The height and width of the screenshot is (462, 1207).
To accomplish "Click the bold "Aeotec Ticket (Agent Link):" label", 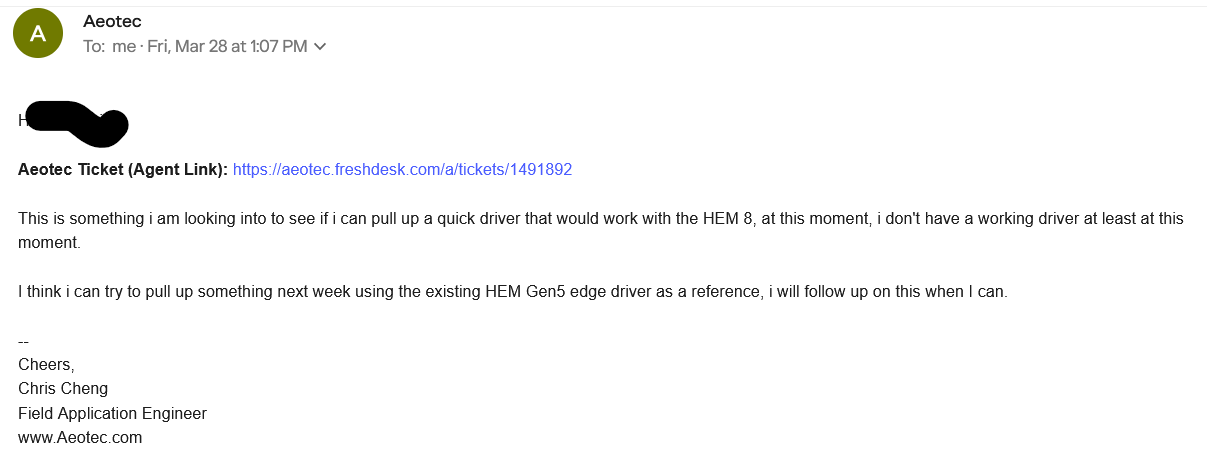I will pyautogui.click(x=123, y=170).
